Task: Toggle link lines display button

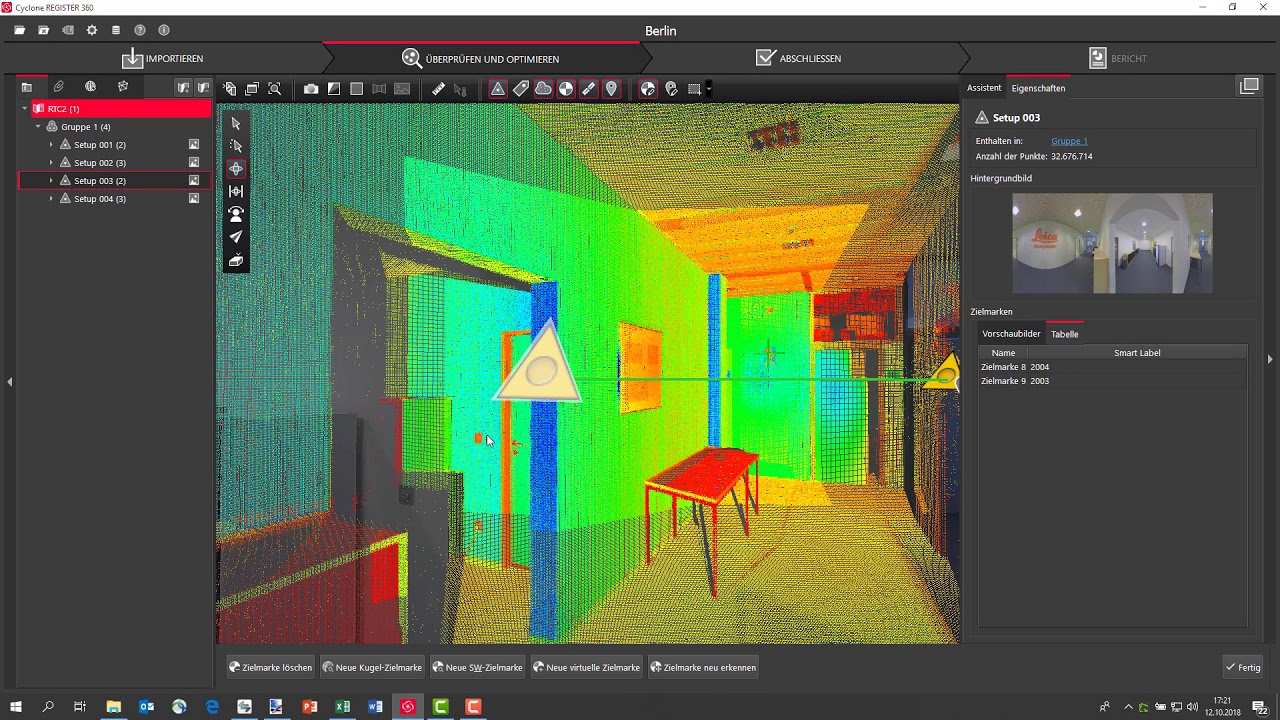Action: (x=589, y=89)
